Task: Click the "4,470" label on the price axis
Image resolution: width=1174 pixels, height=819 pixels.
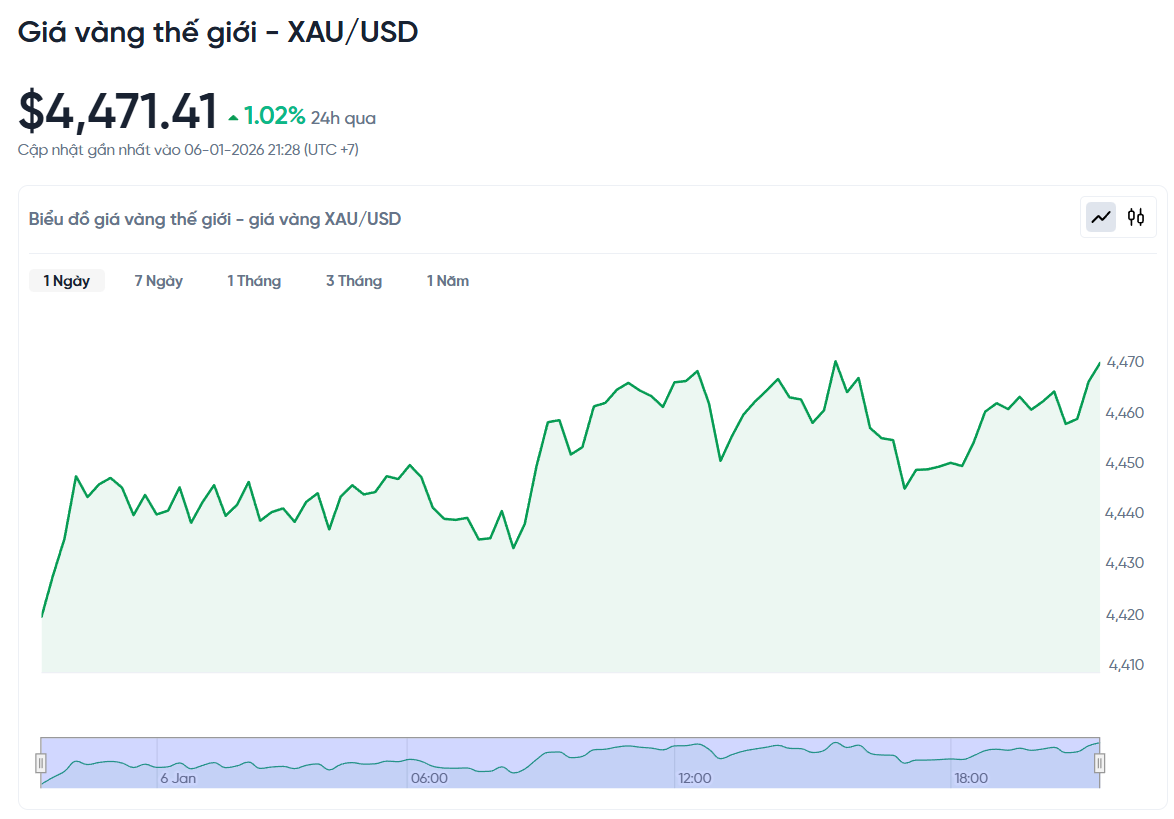Action: [1124, 364]
